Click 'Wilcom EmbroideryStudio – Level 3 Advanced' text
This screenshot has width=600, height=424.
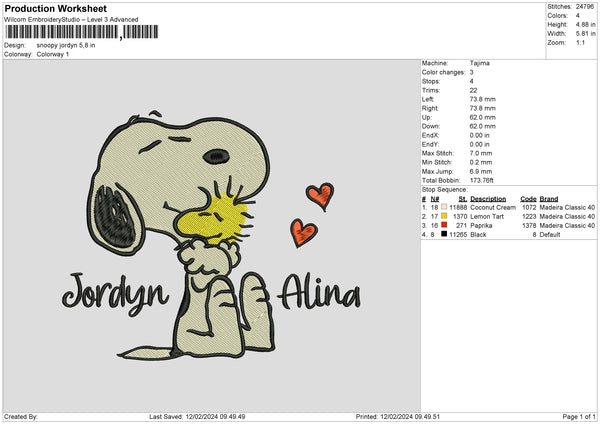(x=71, y=20)
